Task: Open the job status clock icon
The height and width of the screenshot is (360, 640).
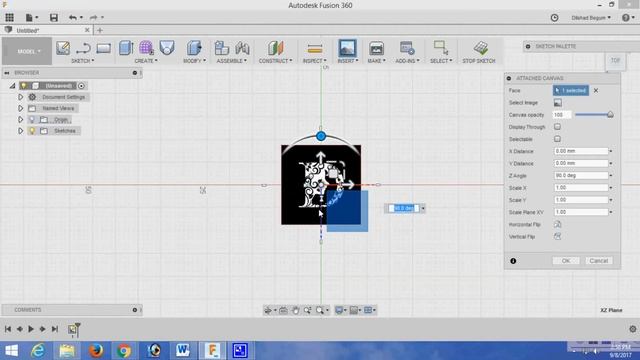Action: click(554, 18)
